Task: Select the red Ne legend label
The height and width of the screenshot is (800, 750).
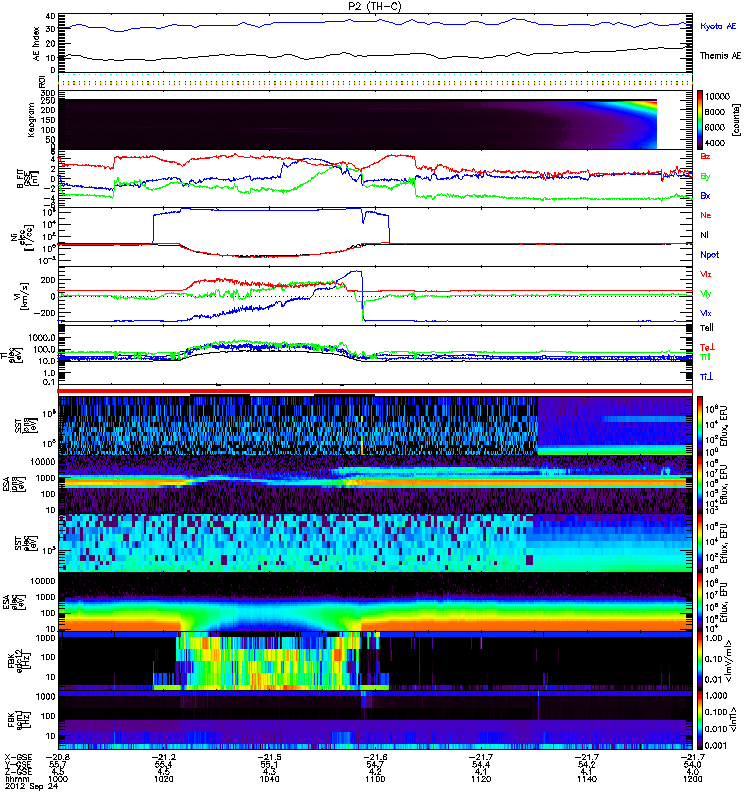Action: pos(705,215)
